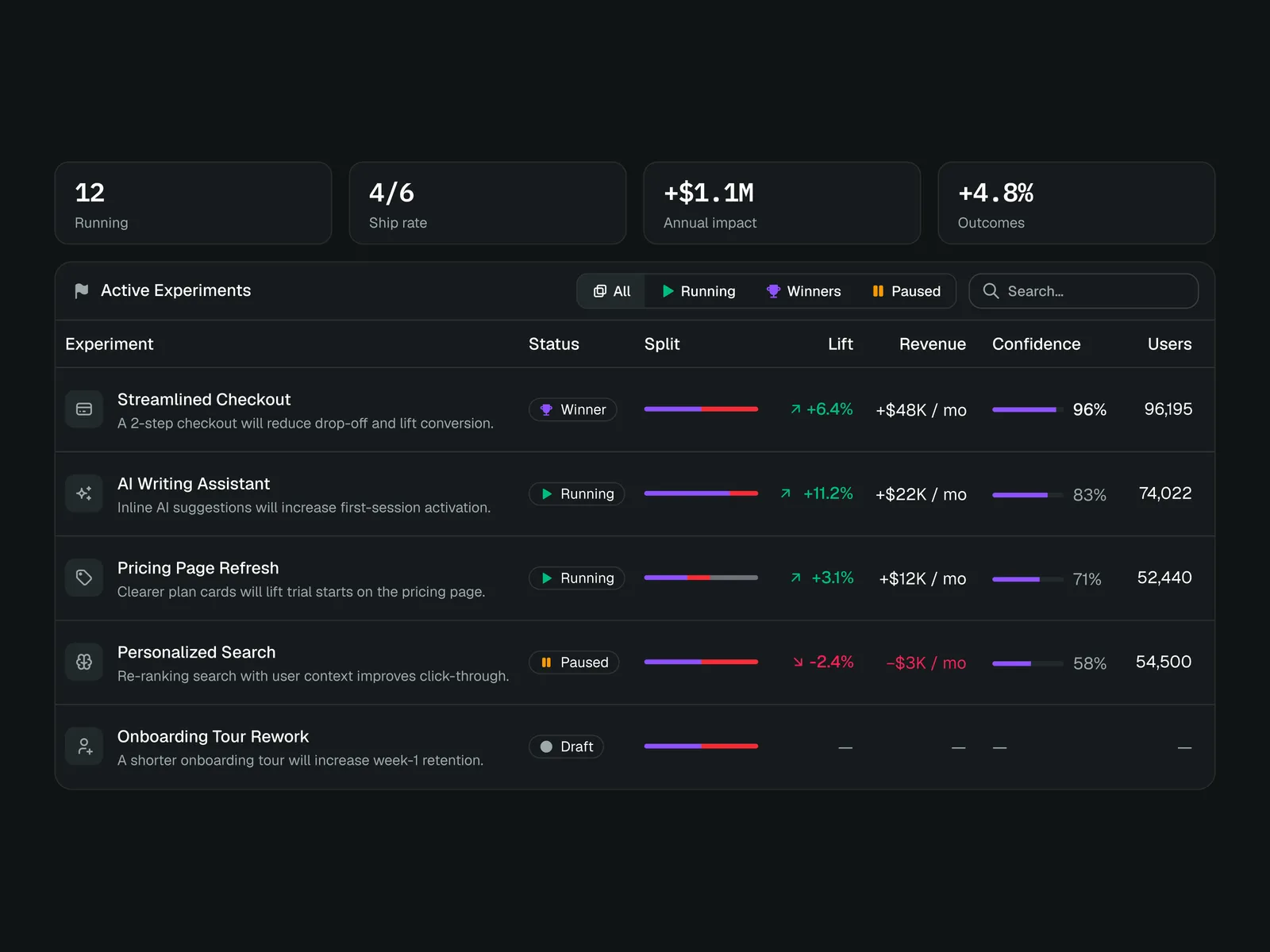
Task: Click the down arrow beside -2.4% lift
Action: tap(798, 662)
